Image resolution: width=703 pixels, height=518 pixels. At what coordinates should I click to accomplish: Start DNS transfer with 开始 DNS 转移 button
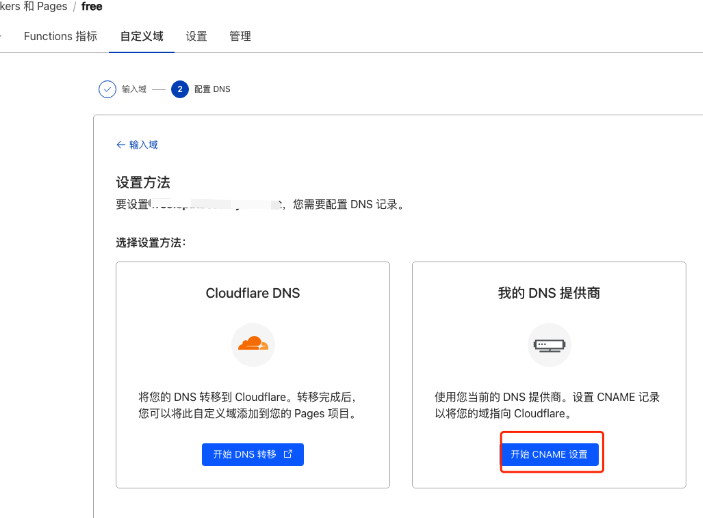click(253, 454)
